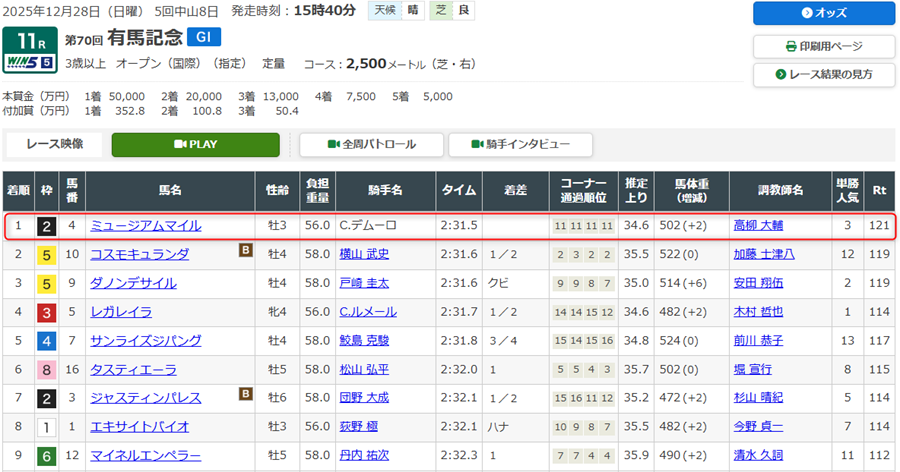Open jockey 鮫島 克駿 link
Screen dimensions: 900x472
click(x=364, y=341)
